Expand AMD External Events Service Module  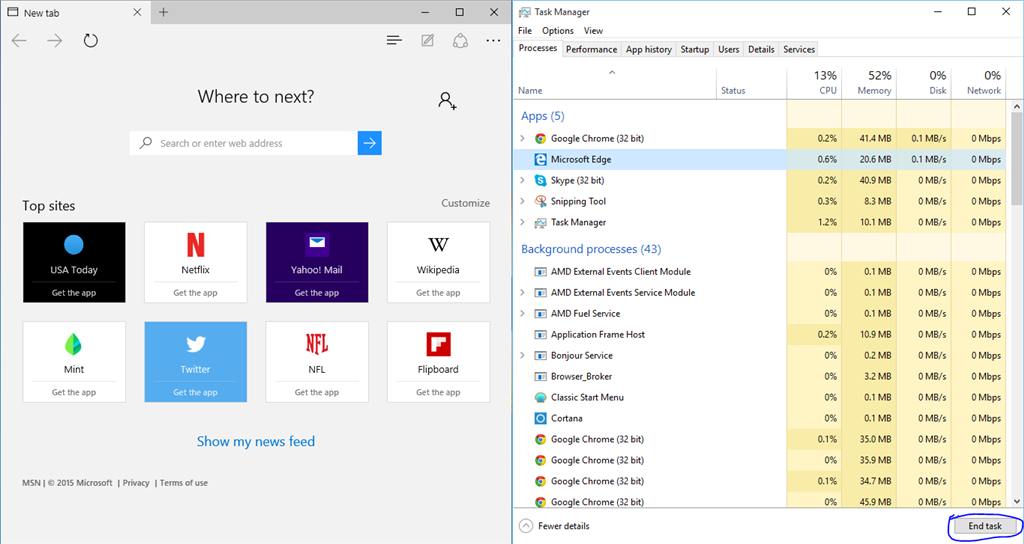(x=522, y=293)
